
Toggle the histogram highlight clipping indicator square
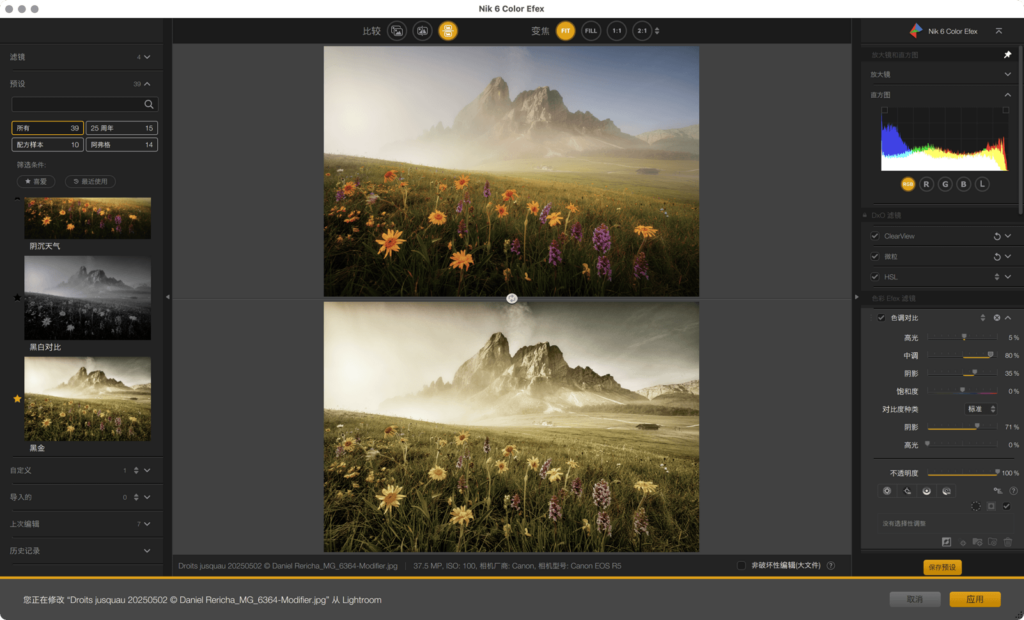tap(1006, 110)
